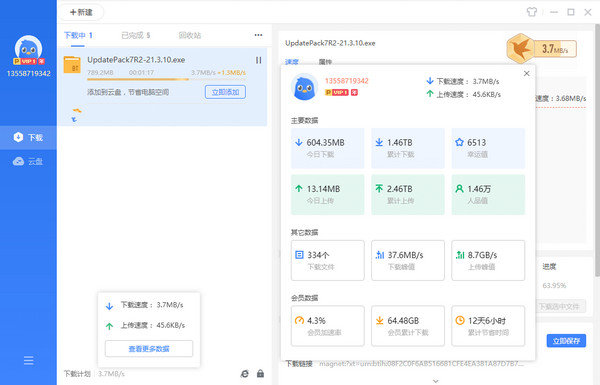The width and height of the screenshot is (600, 385).
Task: Open the hamburger menu at sidebar bottom
Action: [x=28, y=360]
